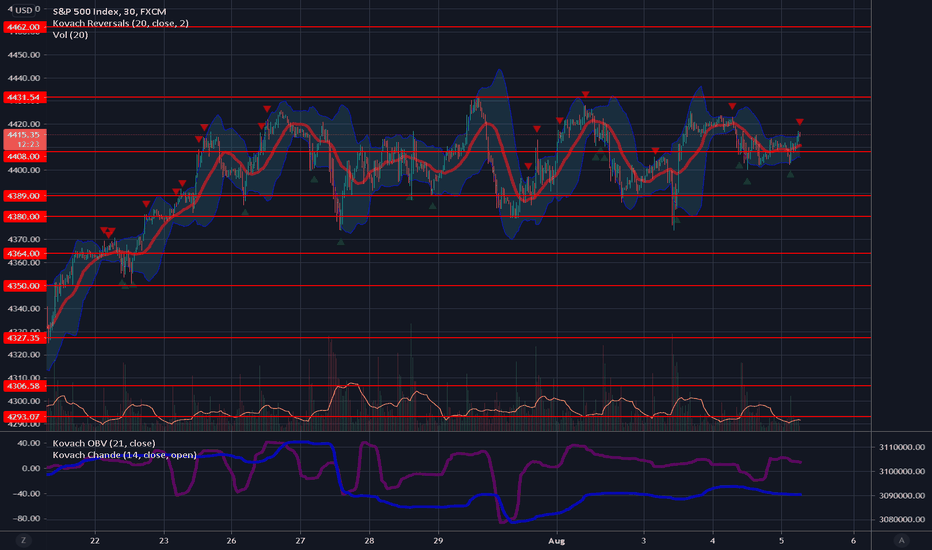The width and height of the screenshot is (932, 550).
Task: Click the 12:23 countdown under current price
Action: click(28, 144)
